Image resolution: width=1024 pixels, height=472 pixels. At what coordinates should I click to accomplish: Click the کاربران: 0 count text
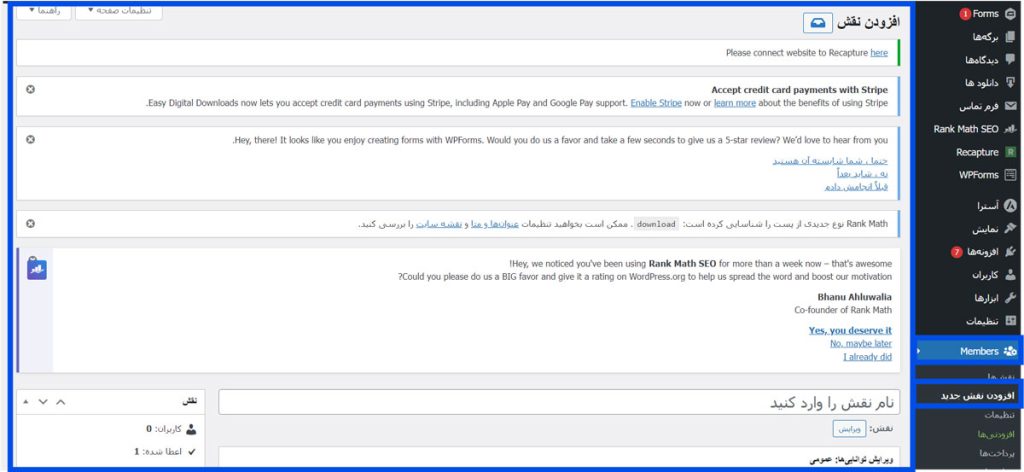[164, 429]
